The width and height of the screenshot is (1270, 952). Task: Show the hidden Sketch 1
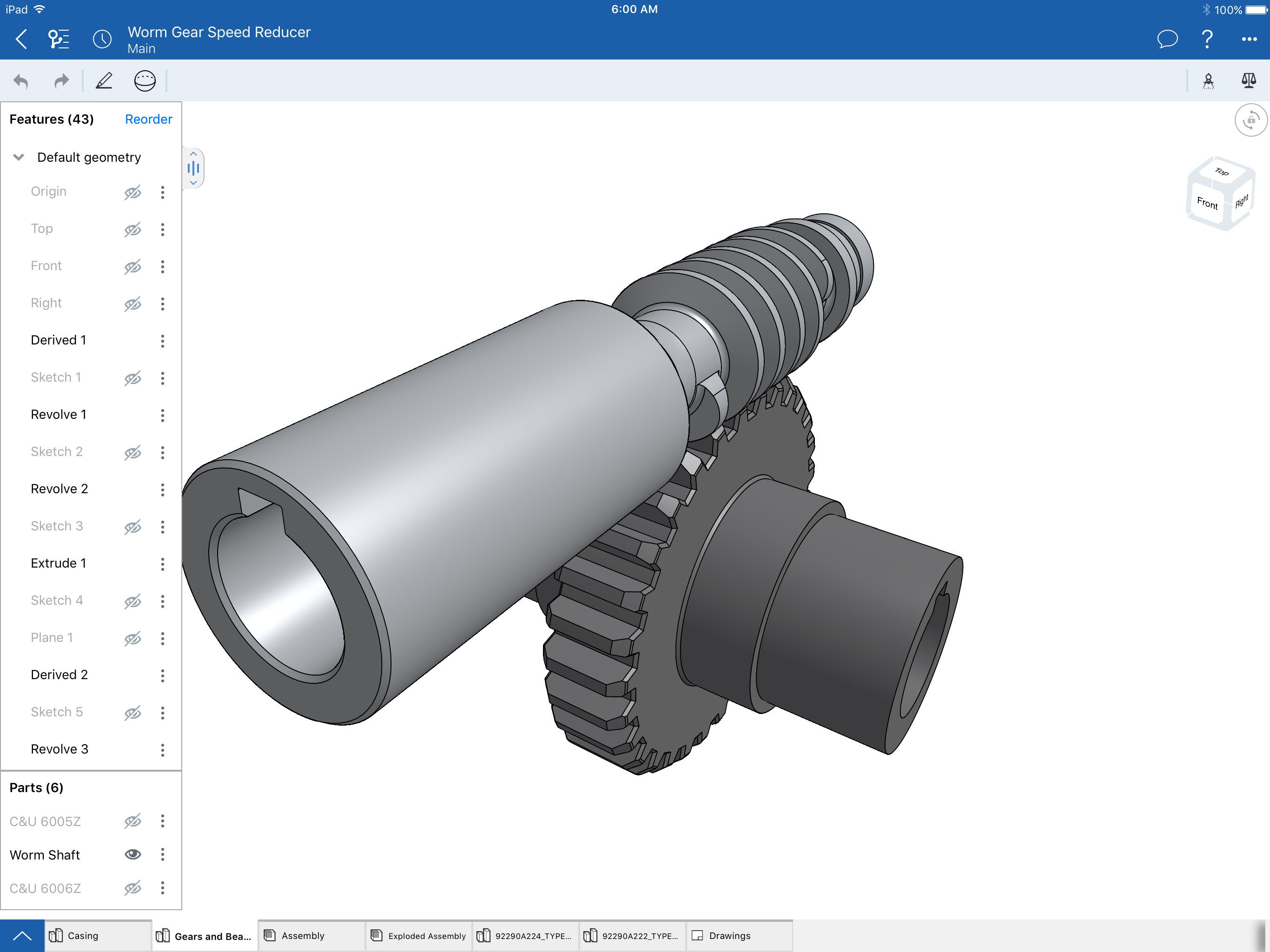click(x=132, y=378)
